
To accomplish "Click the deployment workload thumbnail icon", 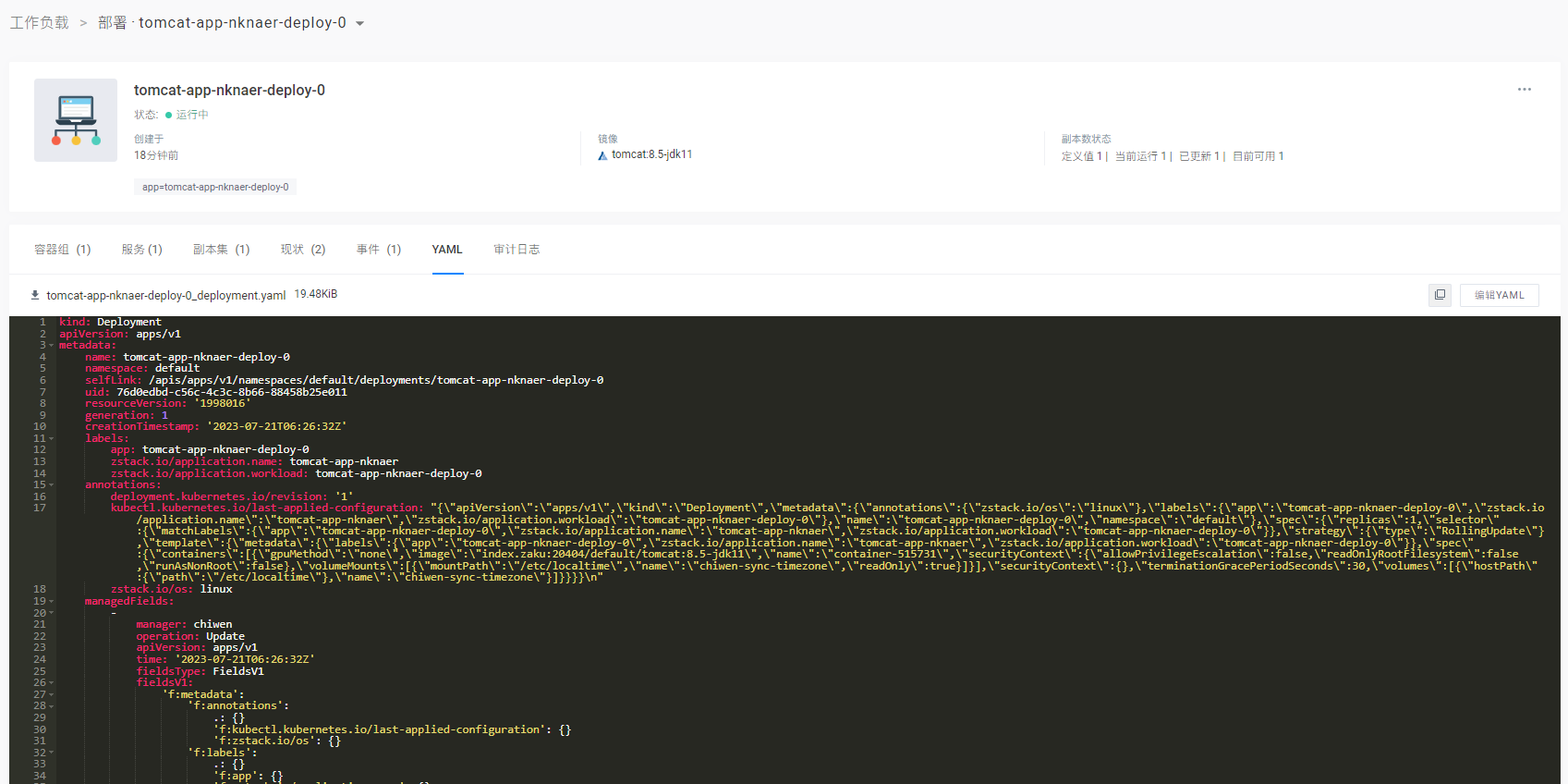I will click(76, 120).
